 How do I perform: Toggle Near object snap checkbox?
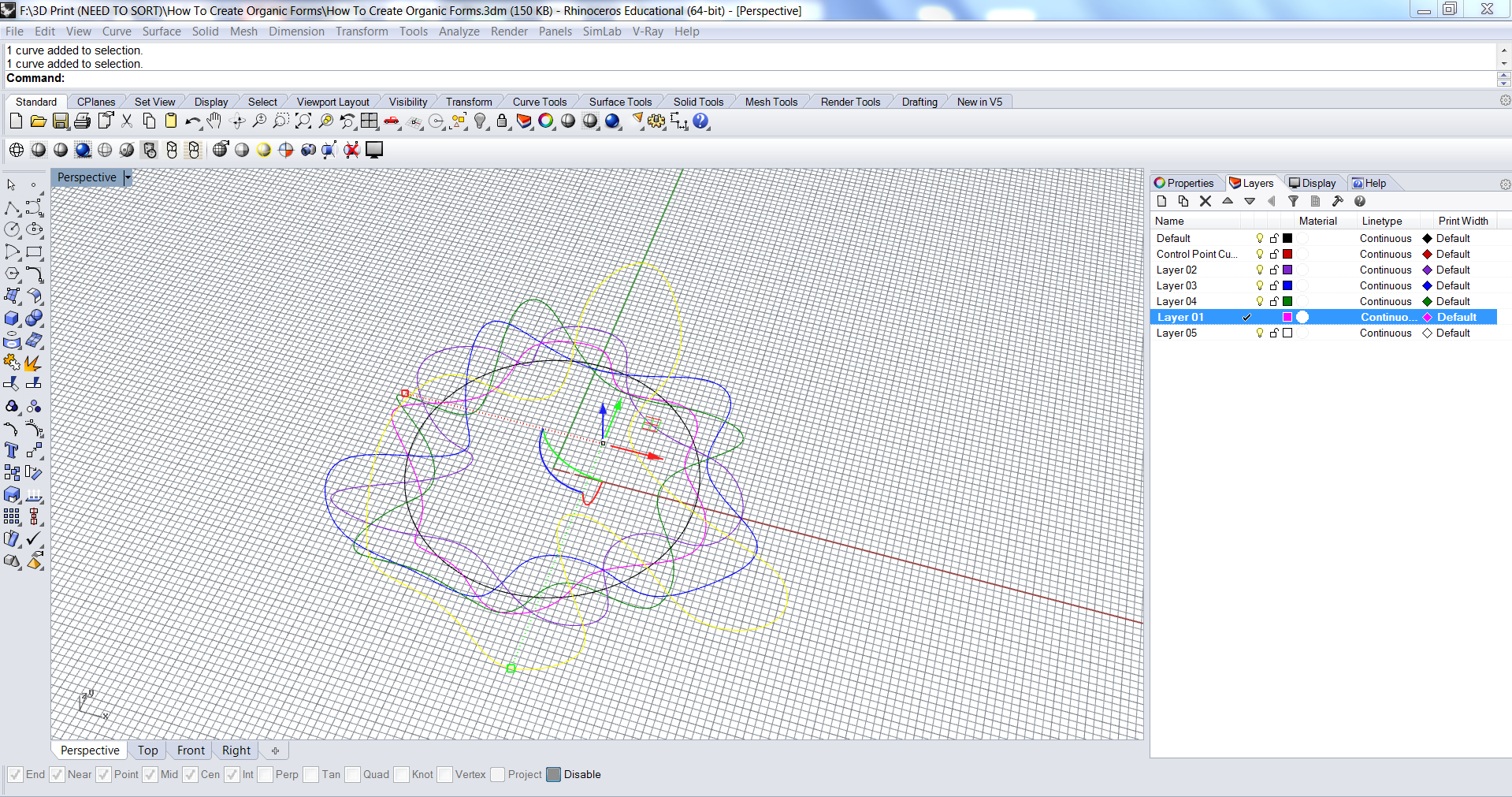point(57,774)
